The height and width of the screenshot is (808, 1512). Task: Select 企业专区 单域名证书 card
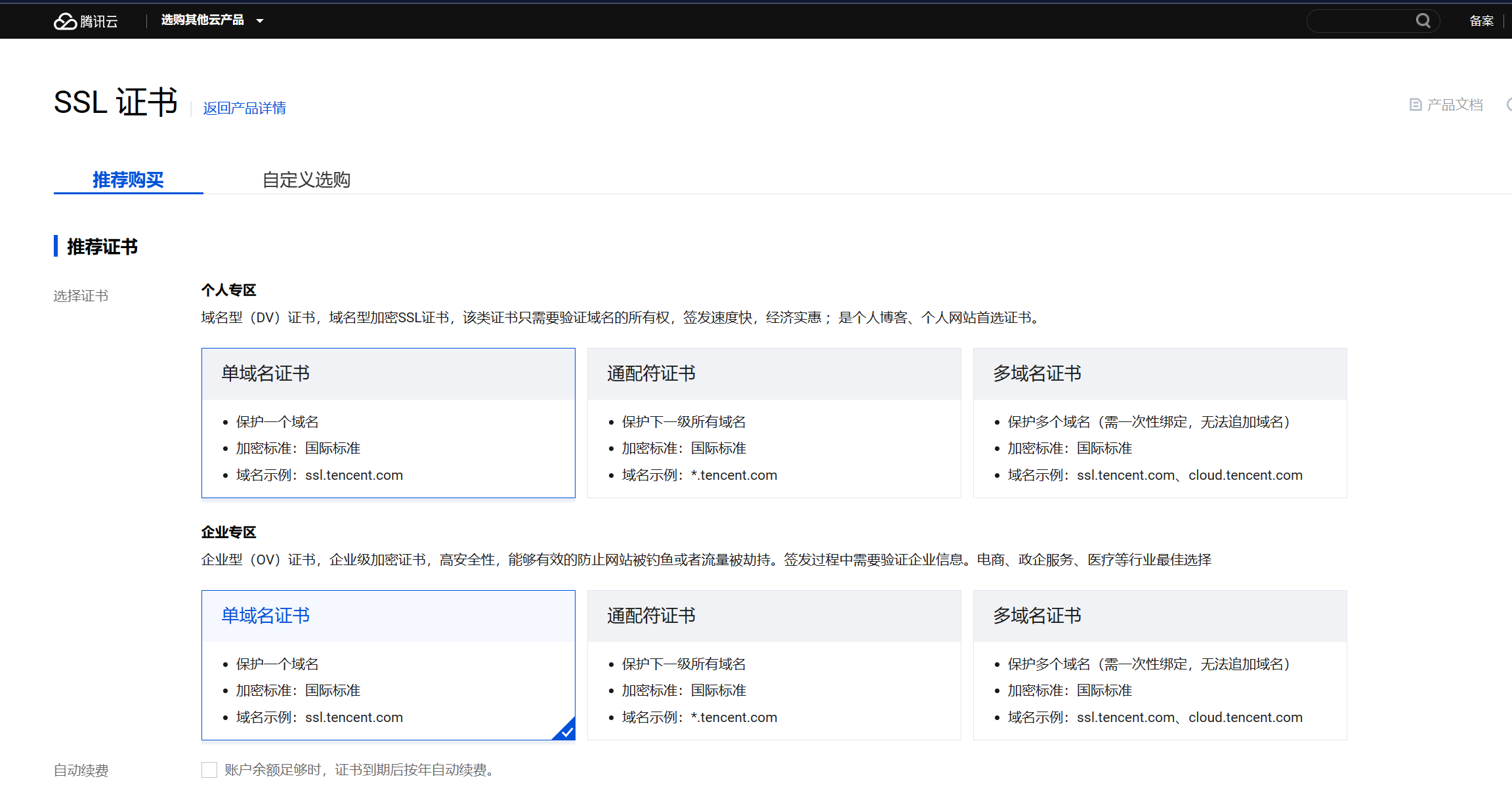[x=388, y=665]
